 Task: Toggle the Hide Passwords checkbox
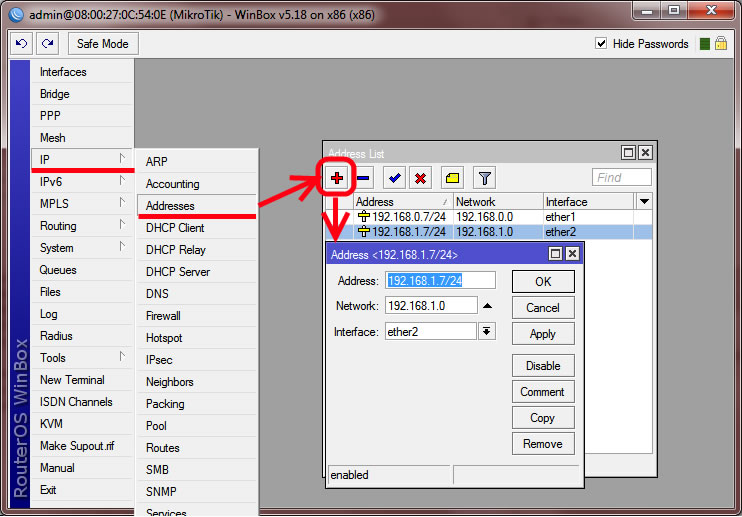click(x=601, y=44)
